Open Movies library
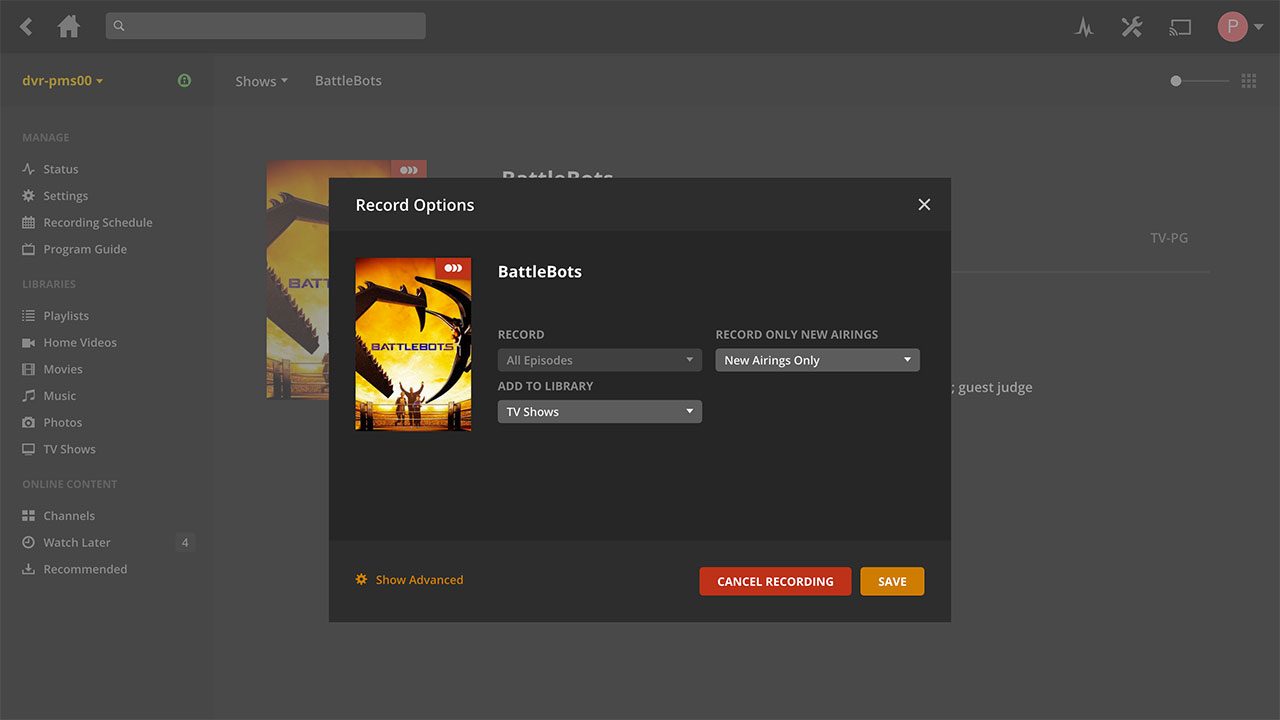 [63, 369]
